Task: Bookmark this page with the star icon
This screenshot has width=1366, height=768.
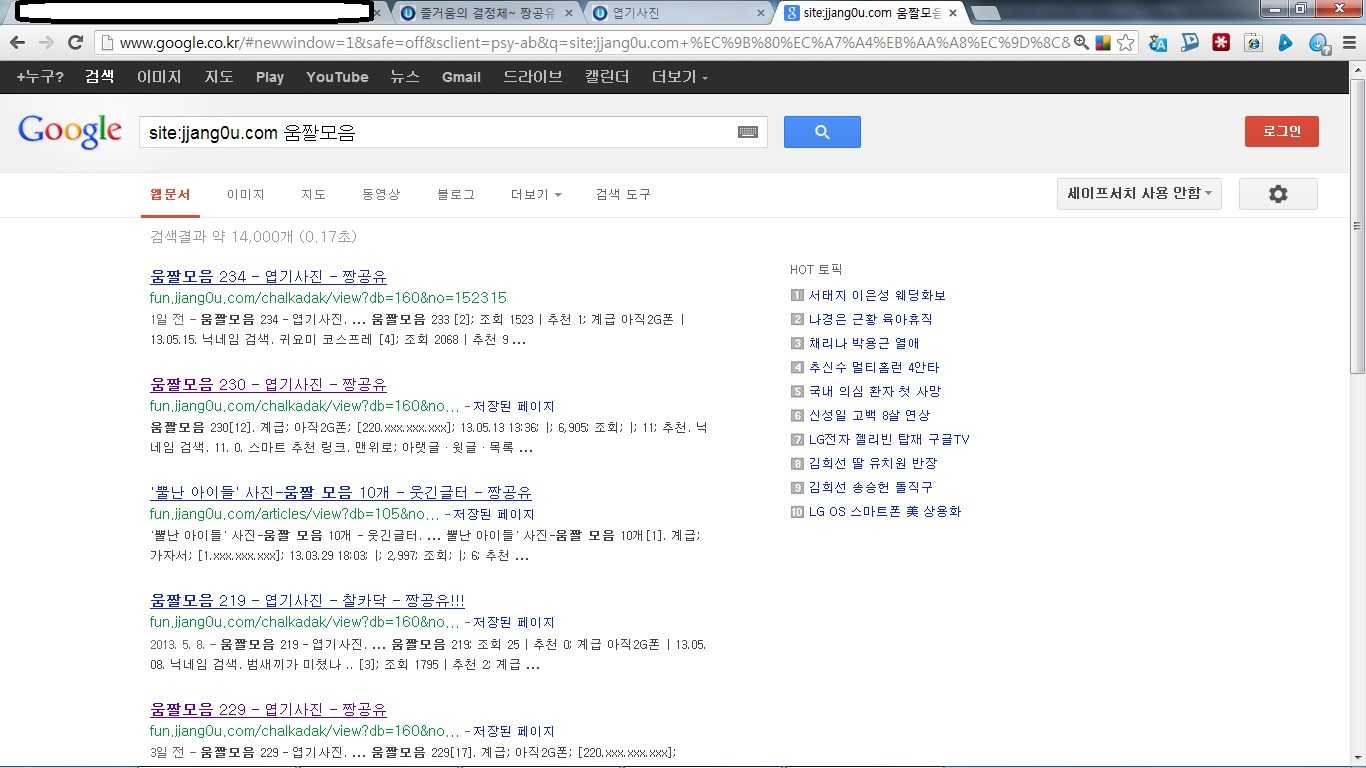Action: 1126,43
